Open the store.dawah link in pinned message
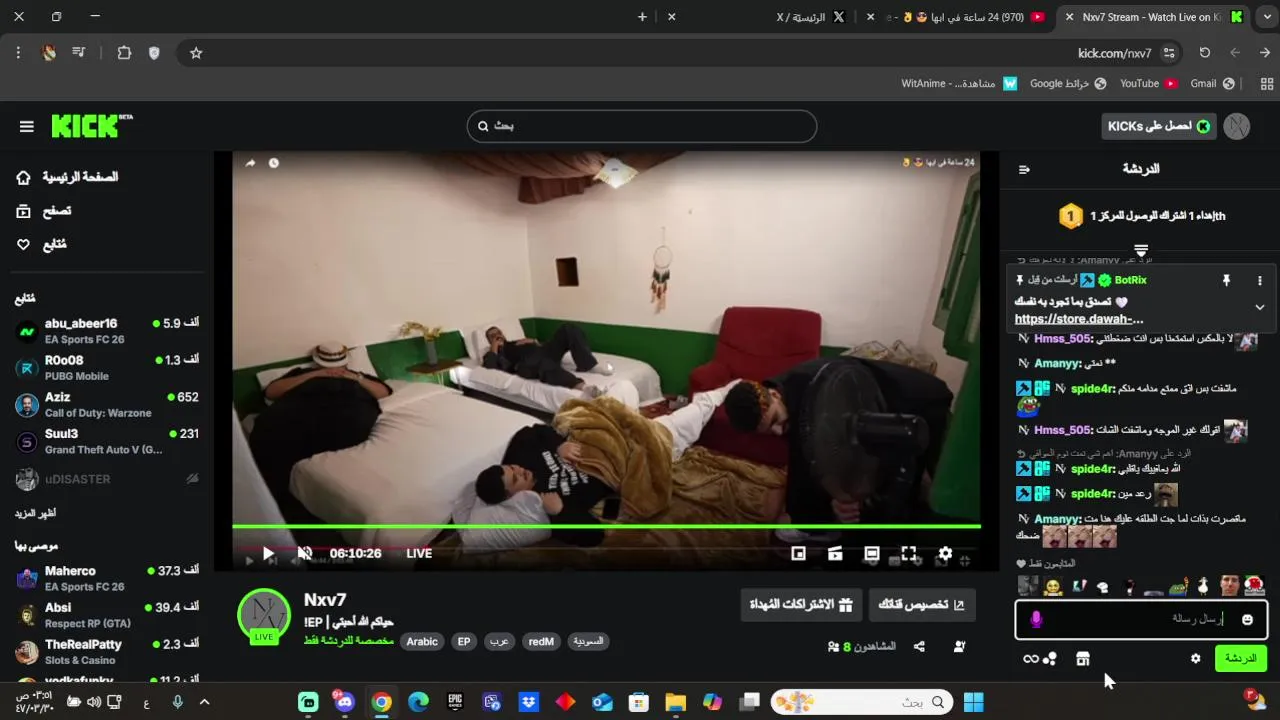This screenshot has width=1280, height=720. (1079, 319)
